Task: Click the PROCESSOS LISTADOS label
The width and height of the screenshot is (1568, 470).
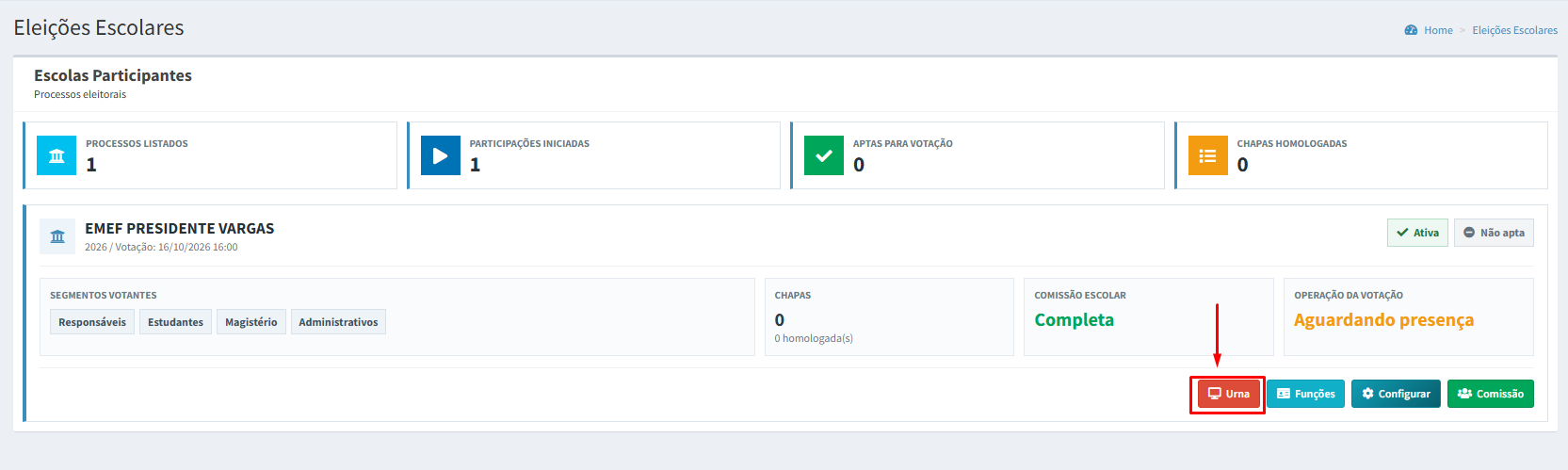Action: tap(137, 144)
